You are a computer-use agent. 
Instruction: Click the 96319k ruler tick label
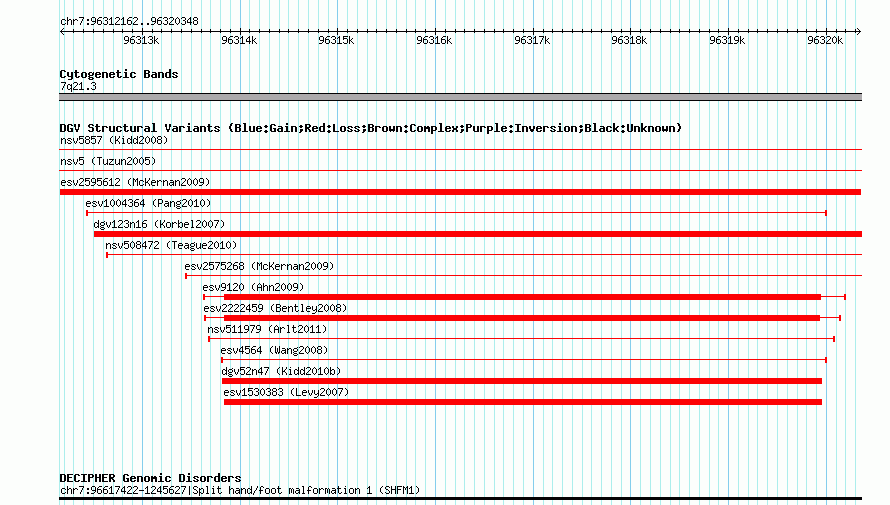[727, 40]
